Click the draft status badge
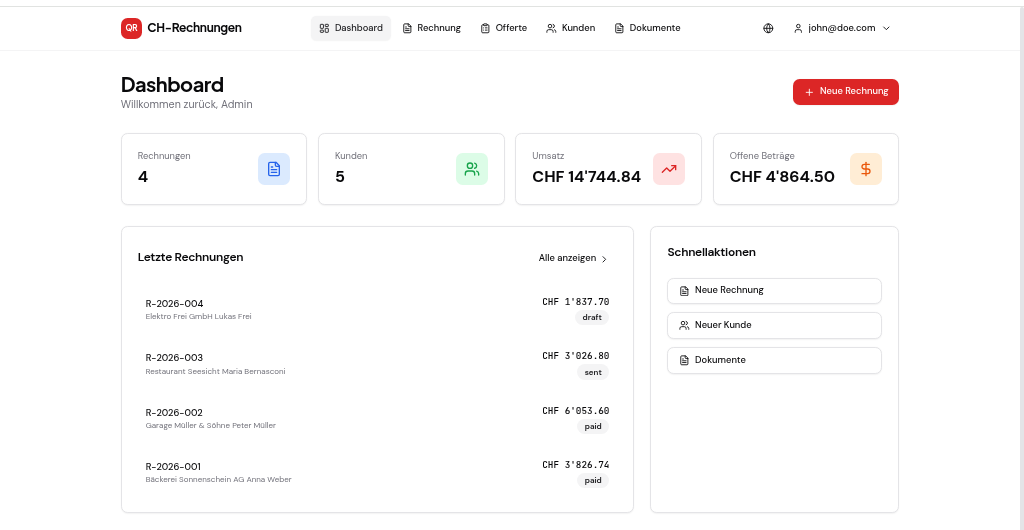This screenshot has height=530, width=1024. coord(592,317)
